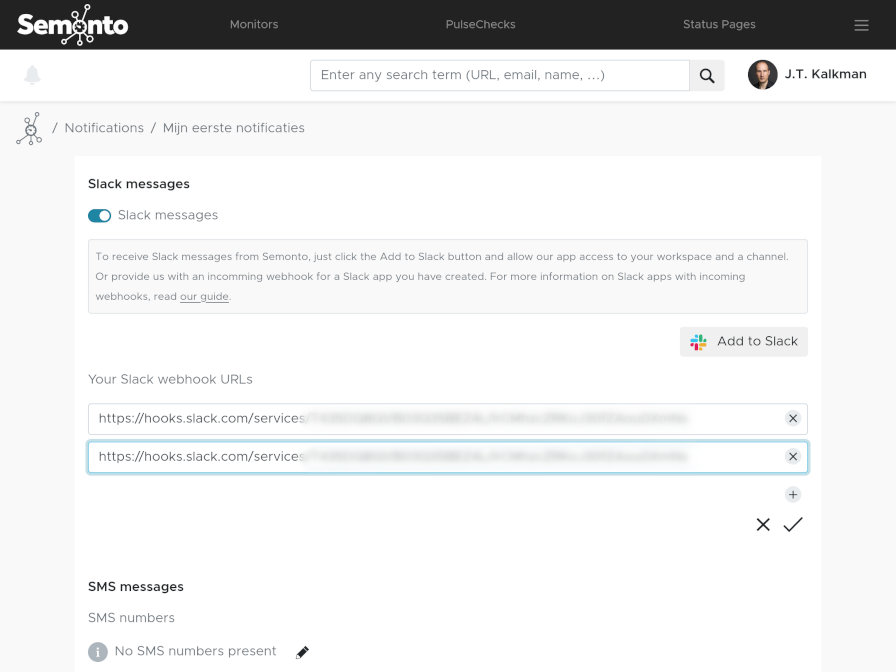Navigate to Notifications via the breadcrumb
The width and height of the screenshot is (896, 672).
104,128
